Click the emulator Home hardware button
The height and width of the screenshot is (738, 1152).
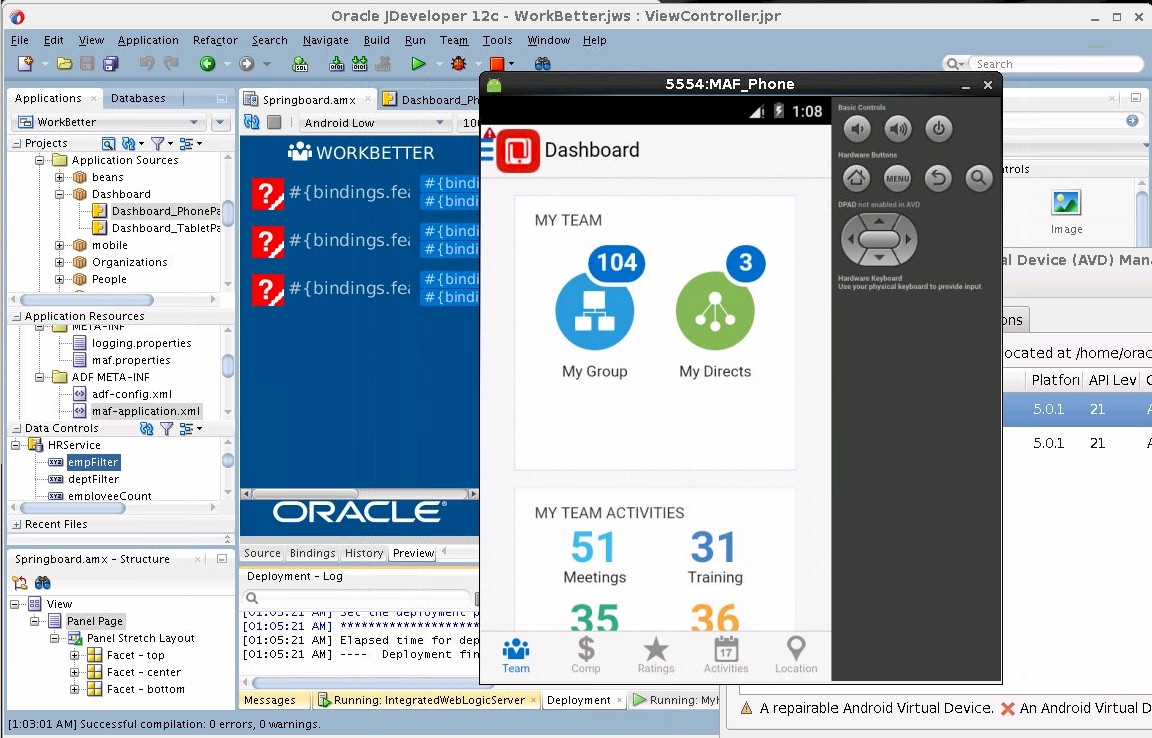(x=857, y=178)
